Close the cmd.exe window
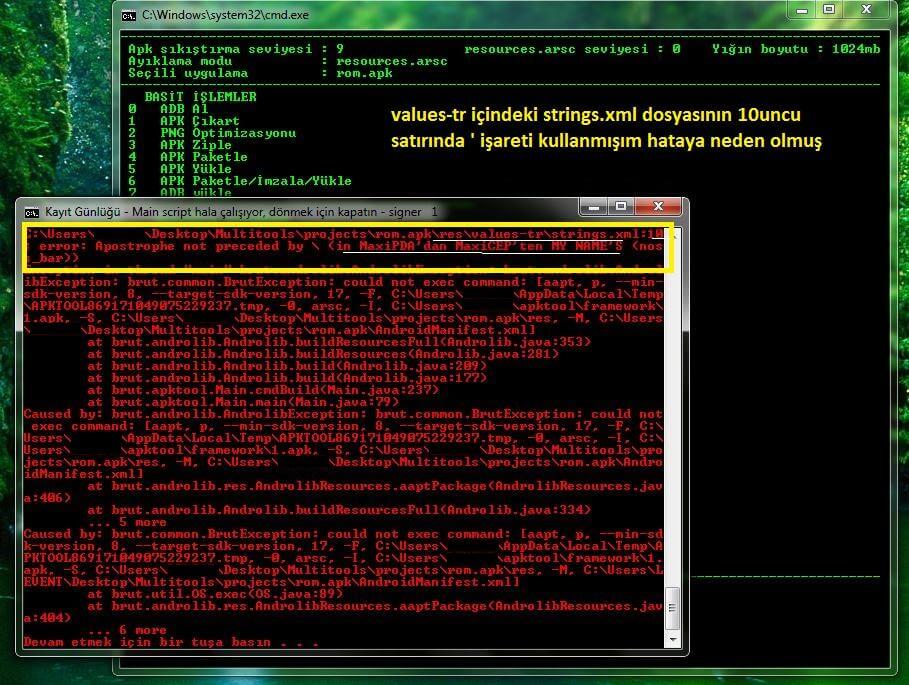 pyautogui.click(x=868, y=10)
